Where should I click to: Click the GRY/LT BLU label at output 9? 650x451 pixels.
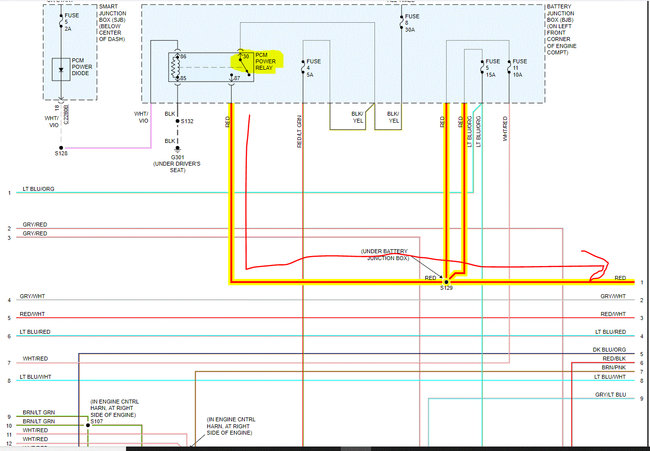tap(611, 395)
